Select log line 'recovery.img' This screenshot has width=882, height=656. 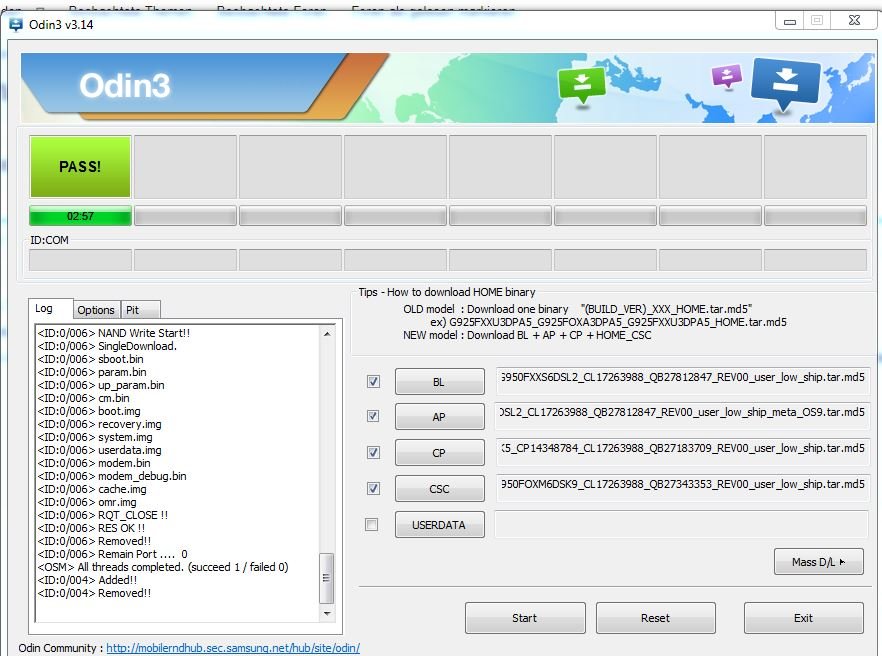(x=100, y=424)
